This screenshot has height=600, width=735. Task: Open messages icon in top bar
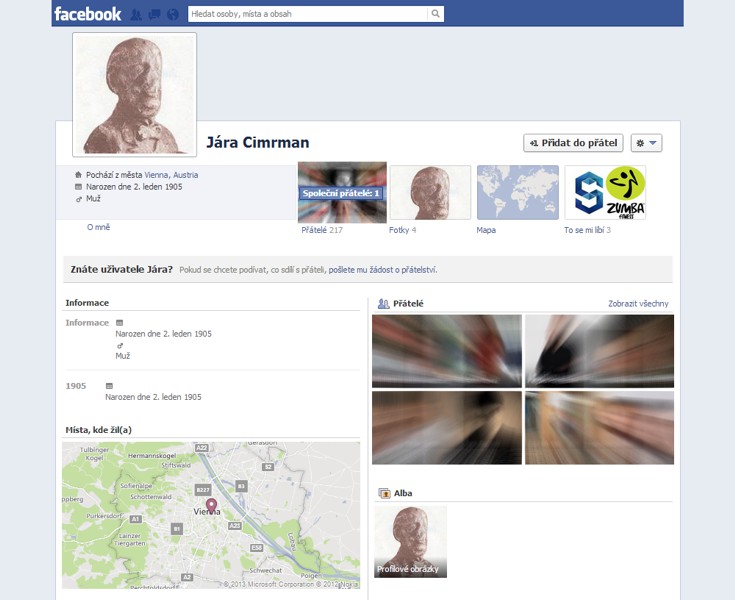[154, 15]
